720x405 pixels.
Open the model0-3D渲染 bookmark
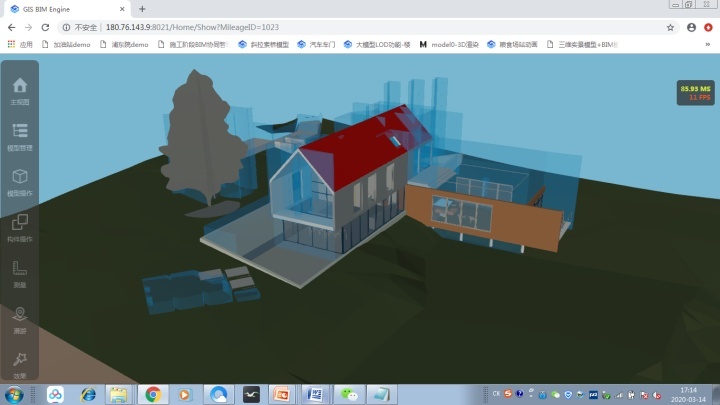(x=449, y=45)
